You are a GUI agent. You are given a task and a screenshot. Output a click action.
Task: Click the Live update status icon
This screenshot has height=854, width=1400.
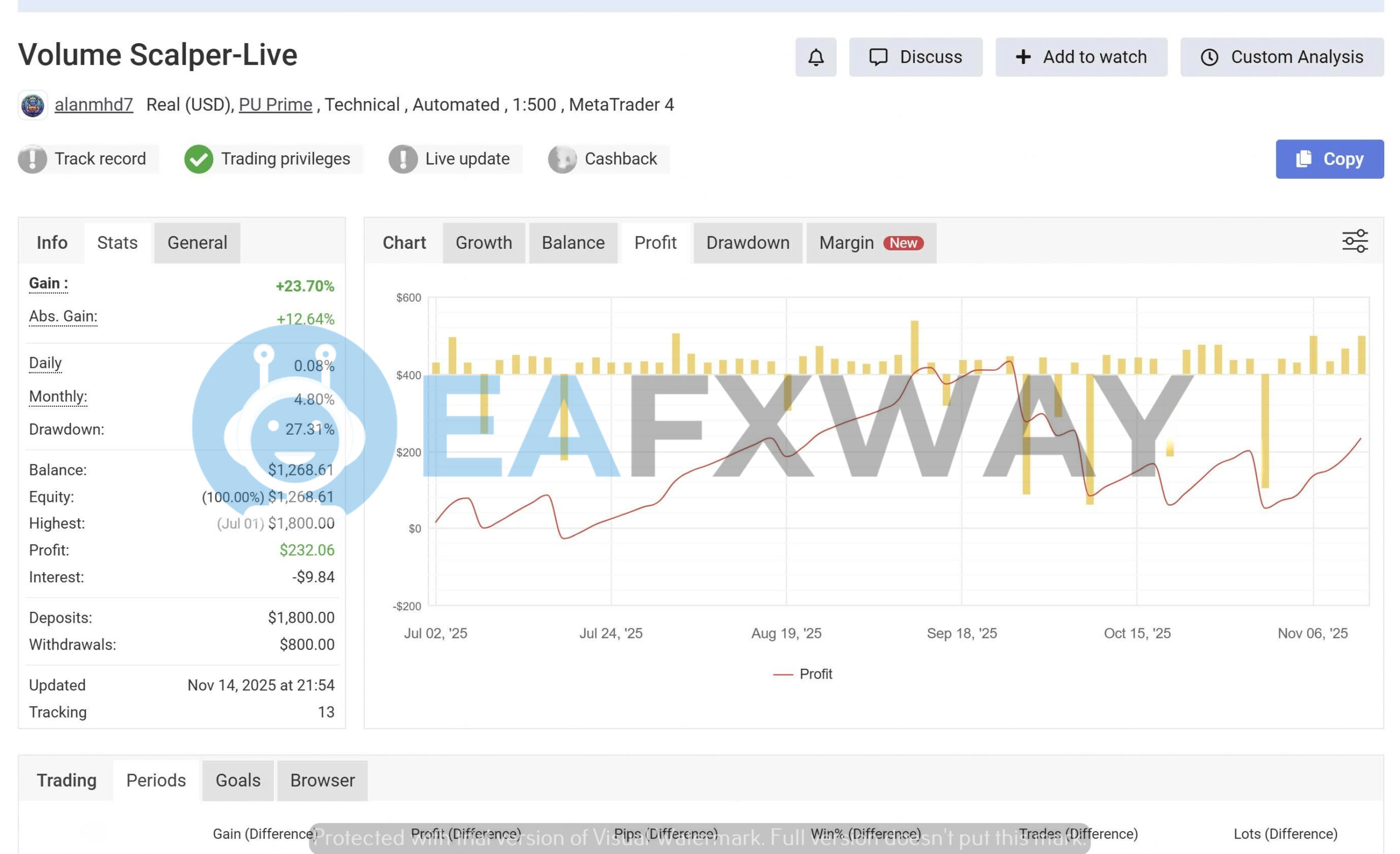tap(403, 159)
